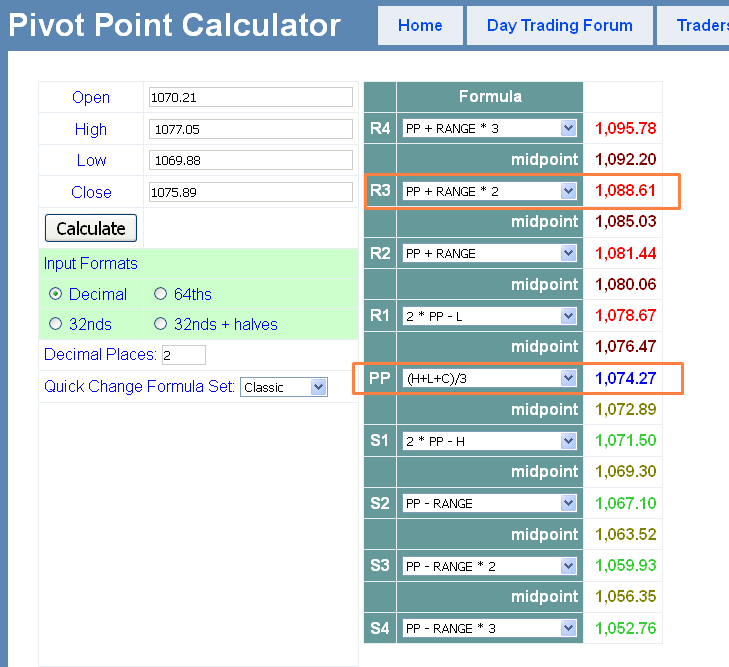Choose the 64ths input format
Screen dimensions: 729x667
[160, 294]
